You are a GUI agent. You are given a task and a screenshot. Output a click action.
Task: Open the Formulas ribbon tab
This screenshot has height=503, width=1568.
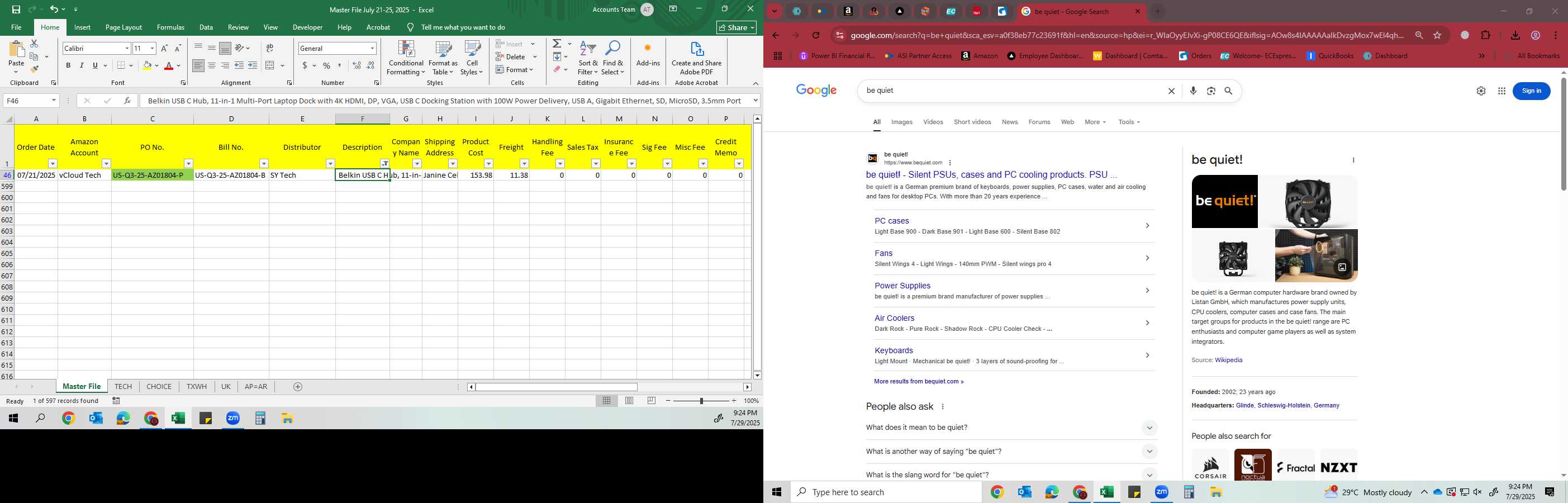170,27
